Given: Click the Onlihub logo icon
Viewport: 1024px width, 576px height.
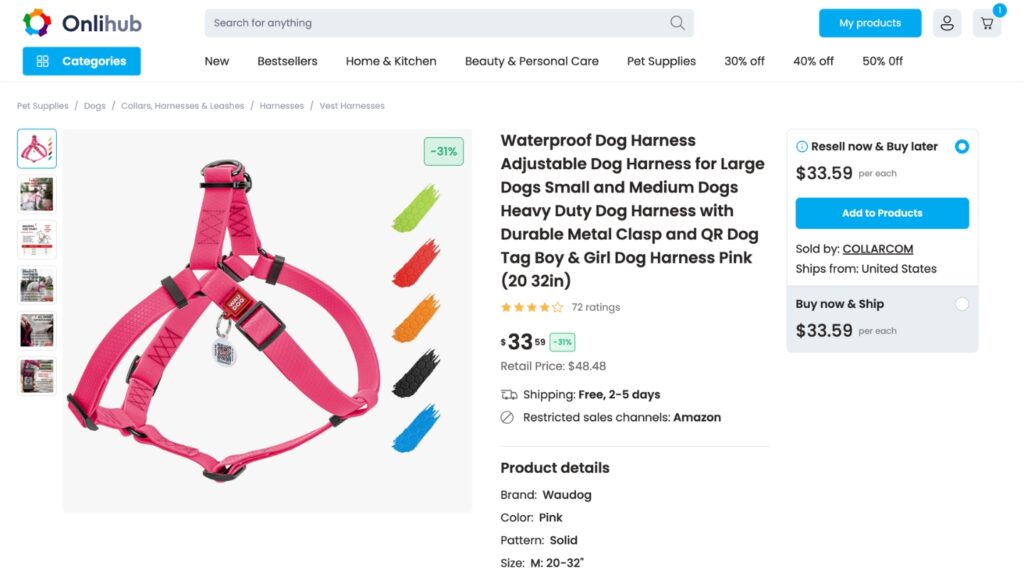Looking at the screenshot, I should (x=37, y=23).
